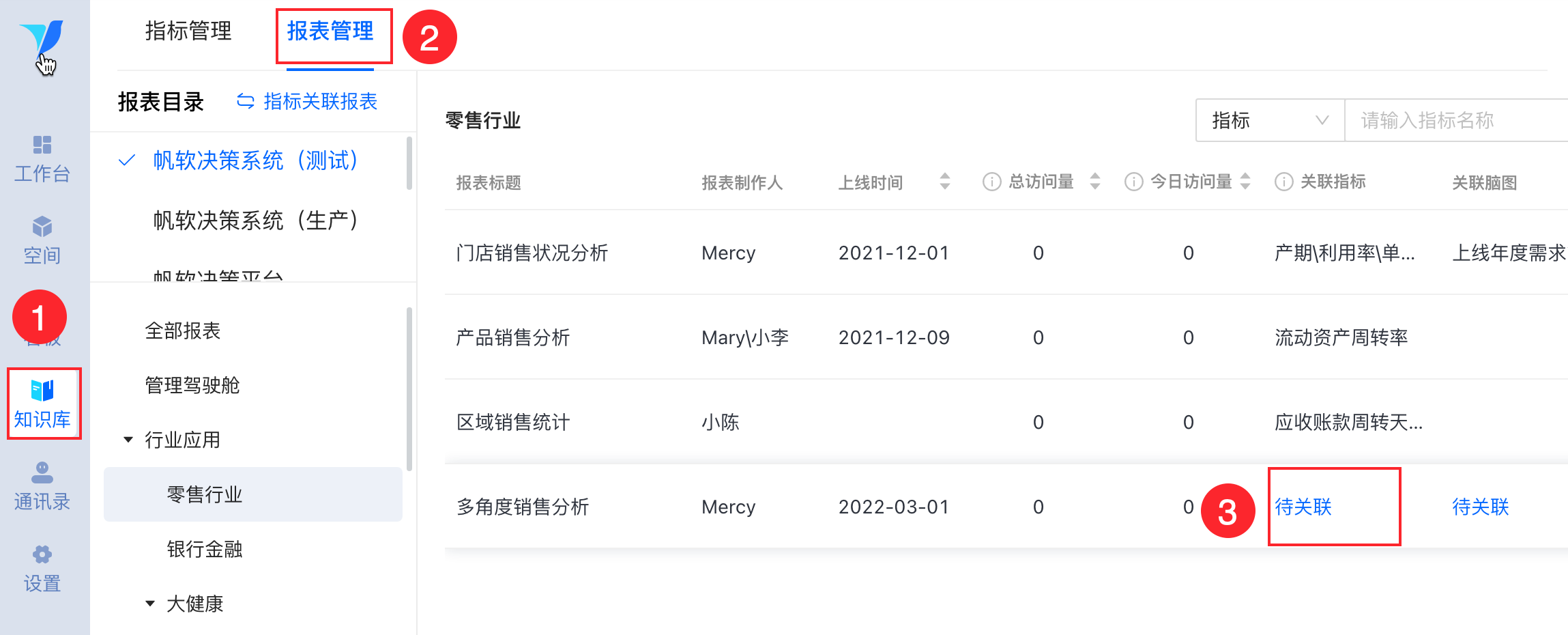The height and width of the screenshot is (635, 1568).
Task: Click the 指标关联报表 link
Action: point(307,102)
